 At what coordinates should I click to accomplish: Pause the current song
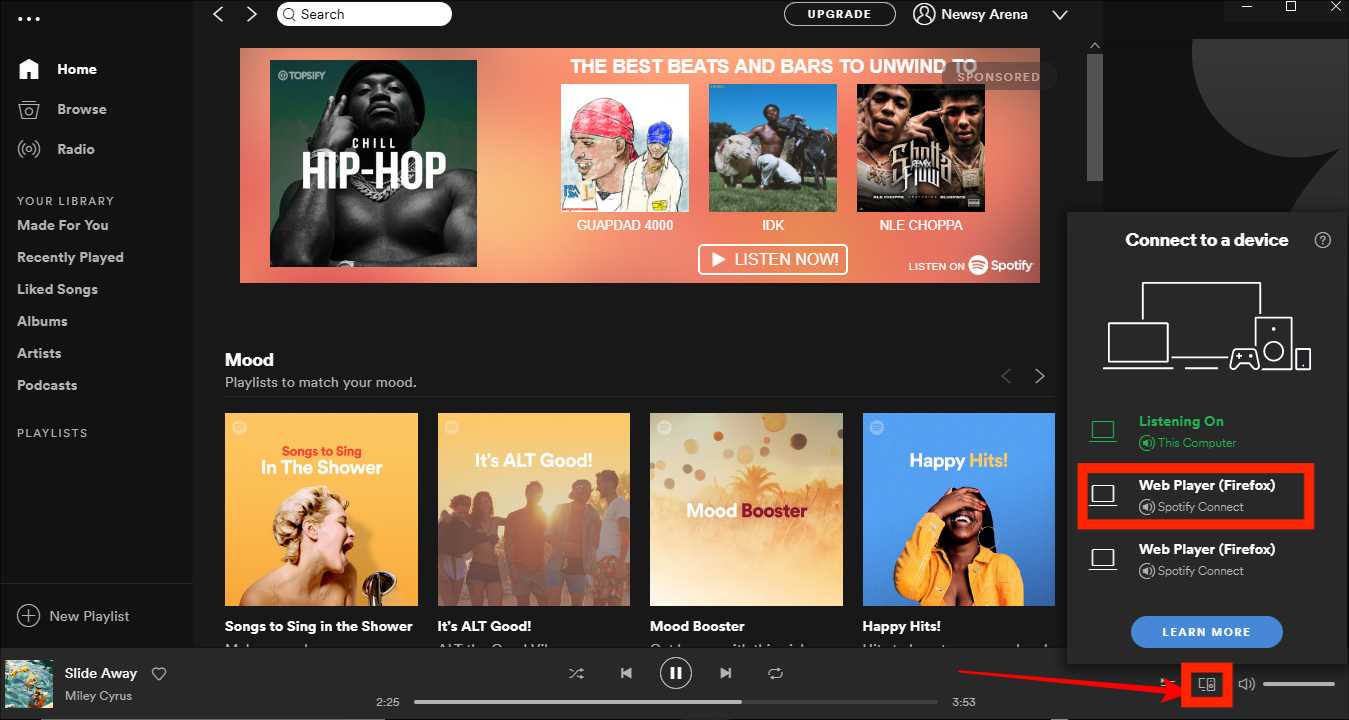click(676, 674)
